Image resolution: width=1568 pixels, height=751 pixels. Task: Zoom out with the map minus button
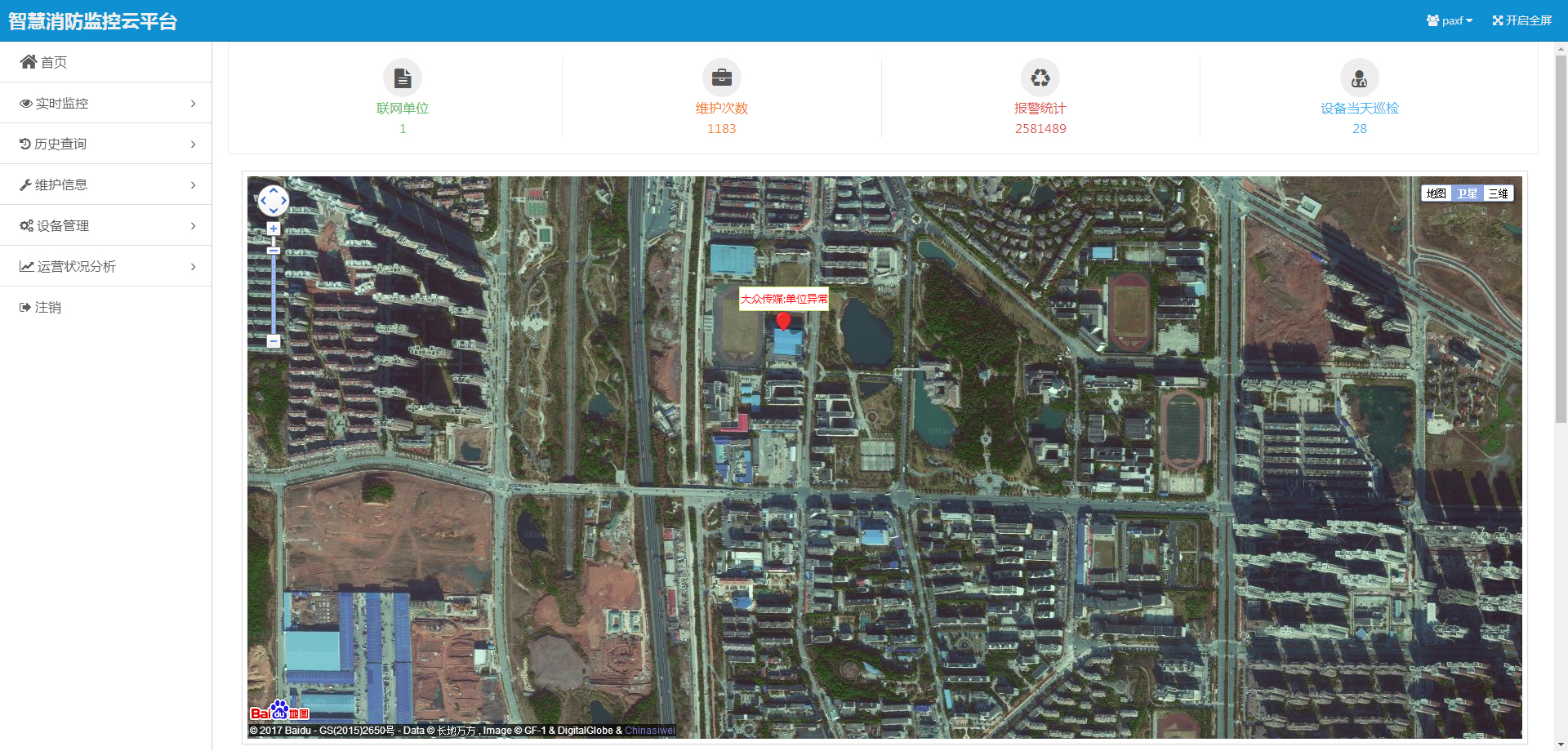tap(274, 341)
